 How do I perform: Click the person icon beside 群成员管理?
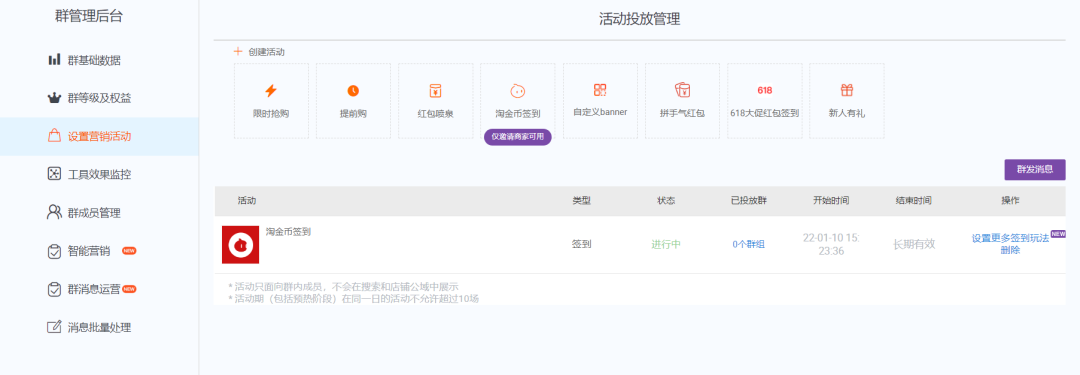54,212
